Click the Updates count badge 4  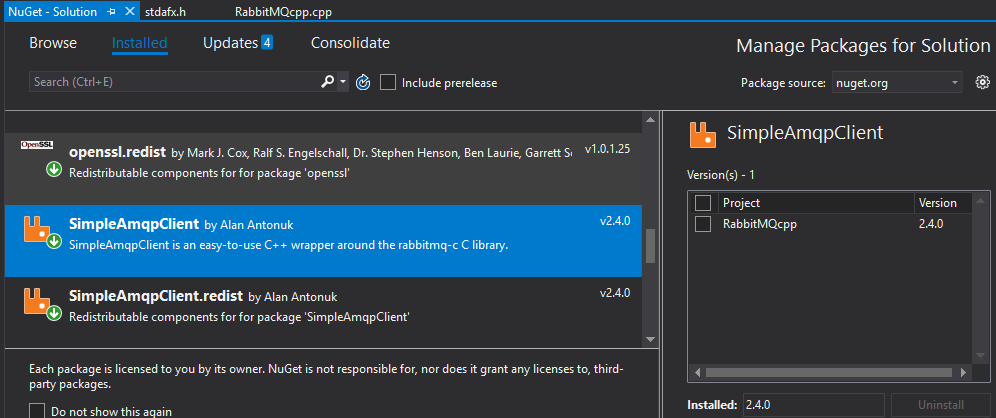point(267,43)
